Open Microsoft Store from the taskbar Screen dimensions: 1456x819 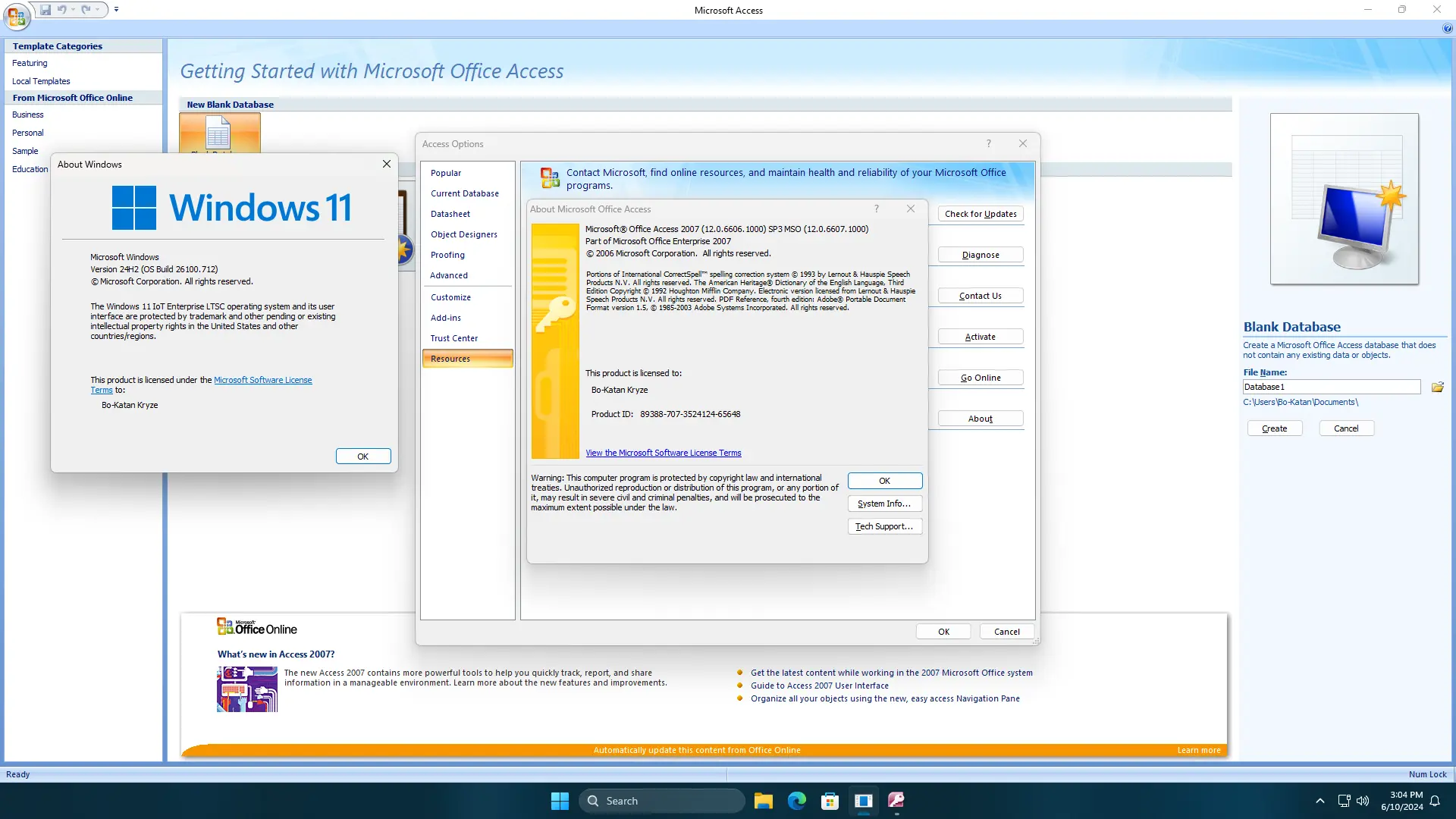pos(830,801)
